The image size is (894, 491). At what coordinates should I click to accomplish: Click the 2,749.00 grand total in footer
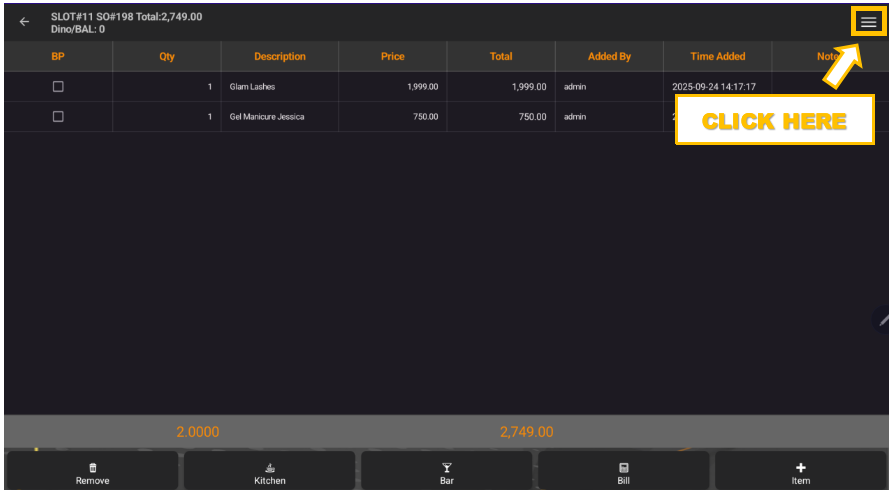pyautogui.click(x=526, y=432)
